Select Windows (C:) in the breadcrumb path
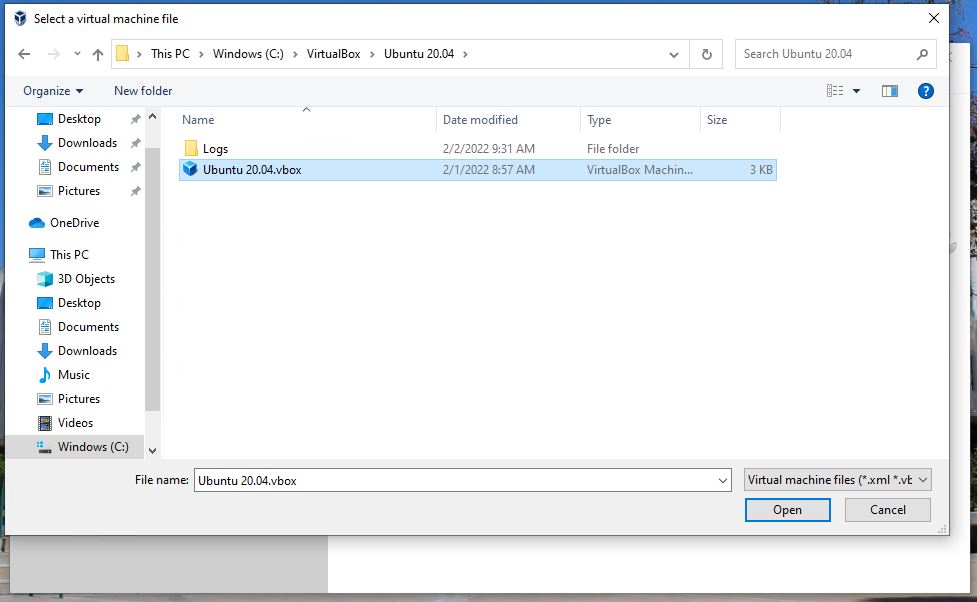Viewport: 977px width, 602px height. pyautogui.click(x=248, y=54)
